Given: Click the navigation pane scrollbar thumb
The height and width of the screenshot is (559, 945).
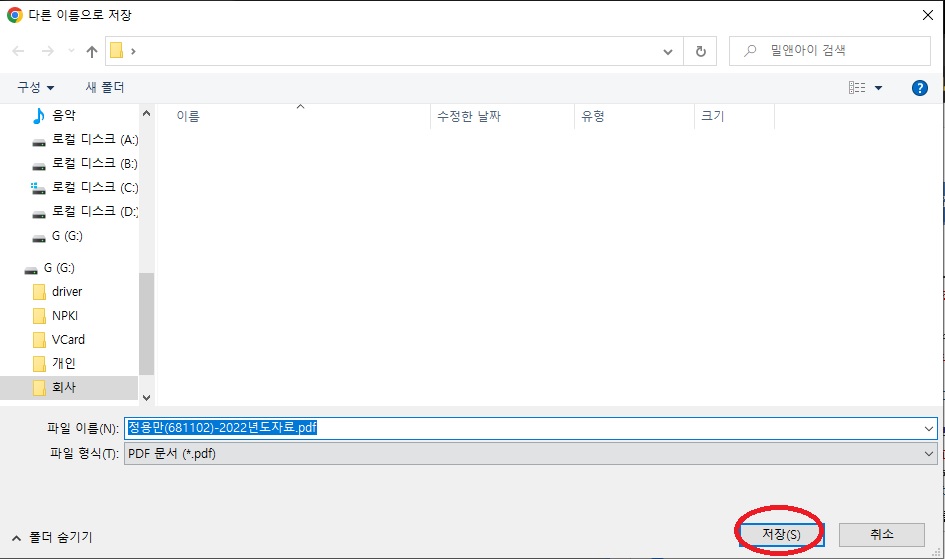Looking at the screenshot, I should [x=146, y=324].
